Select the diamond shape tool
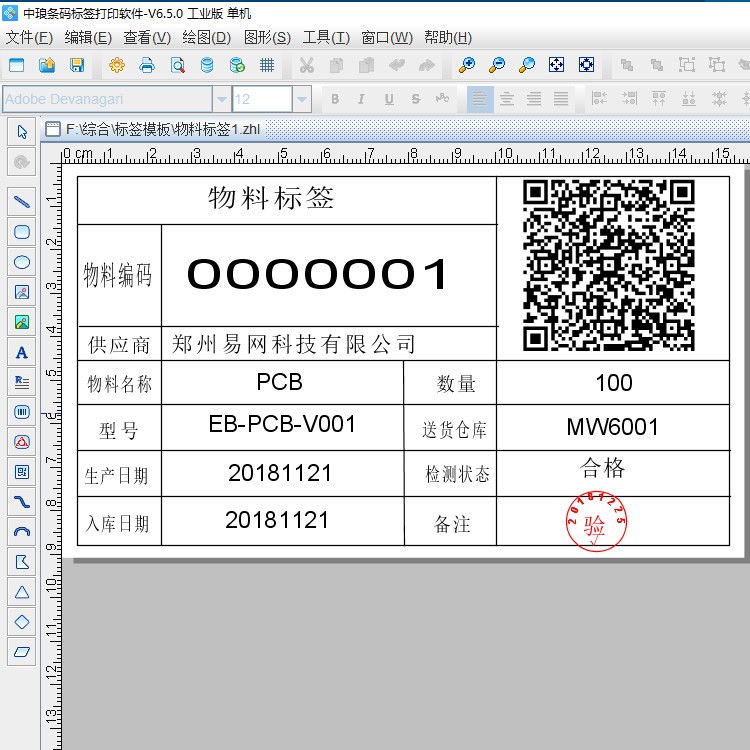The image size is (750, 750). (x=22, y=622)
